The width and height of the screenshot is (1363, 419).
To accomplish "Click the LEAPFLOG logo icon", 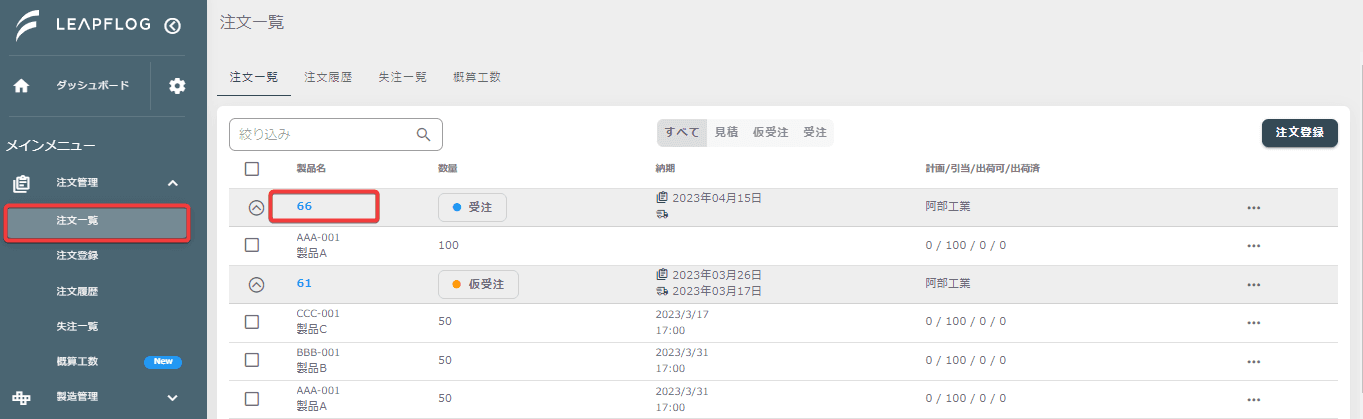I will coord(27,26).
